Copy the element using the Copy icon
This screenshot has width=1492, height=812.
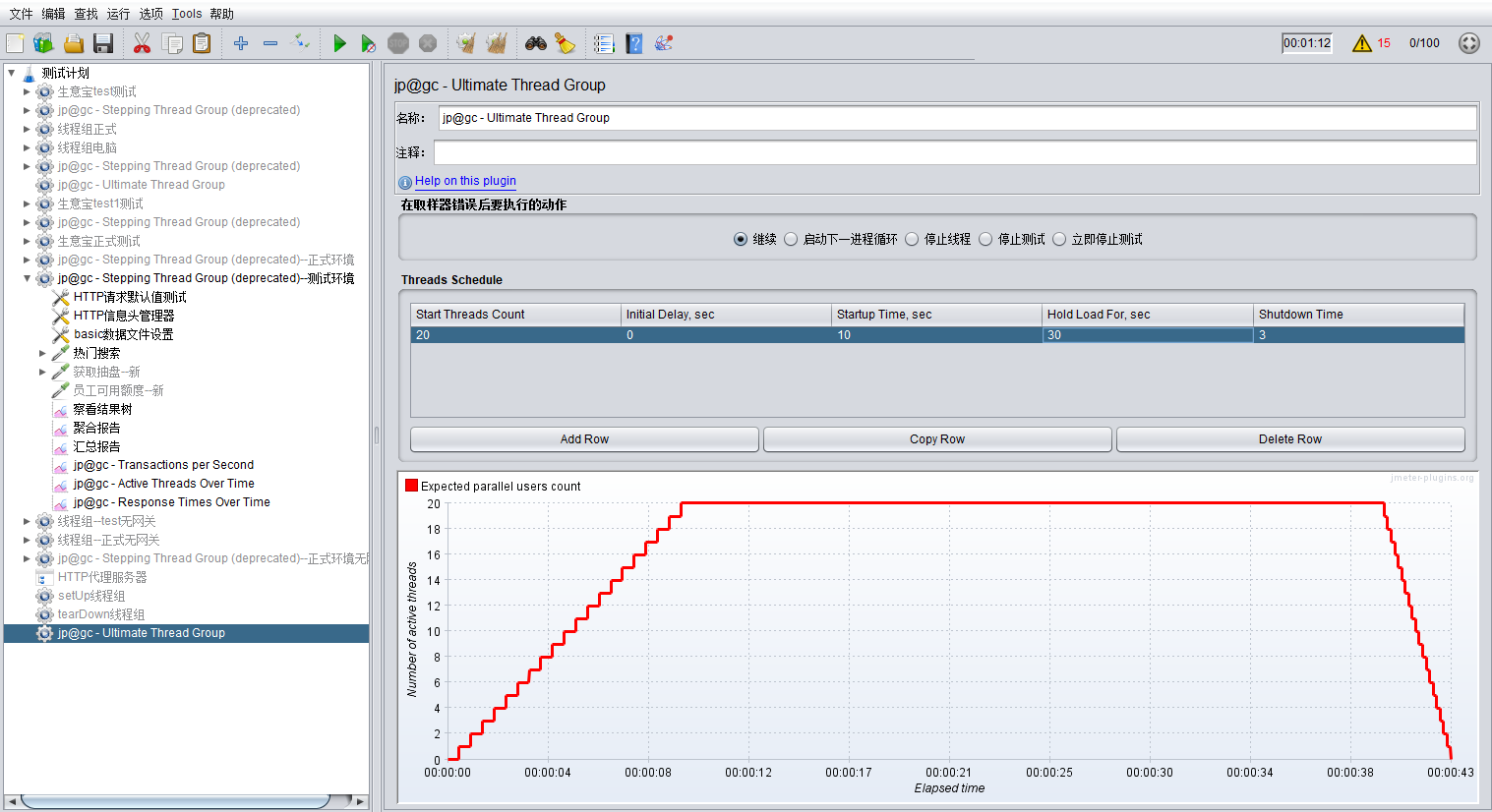172,43
